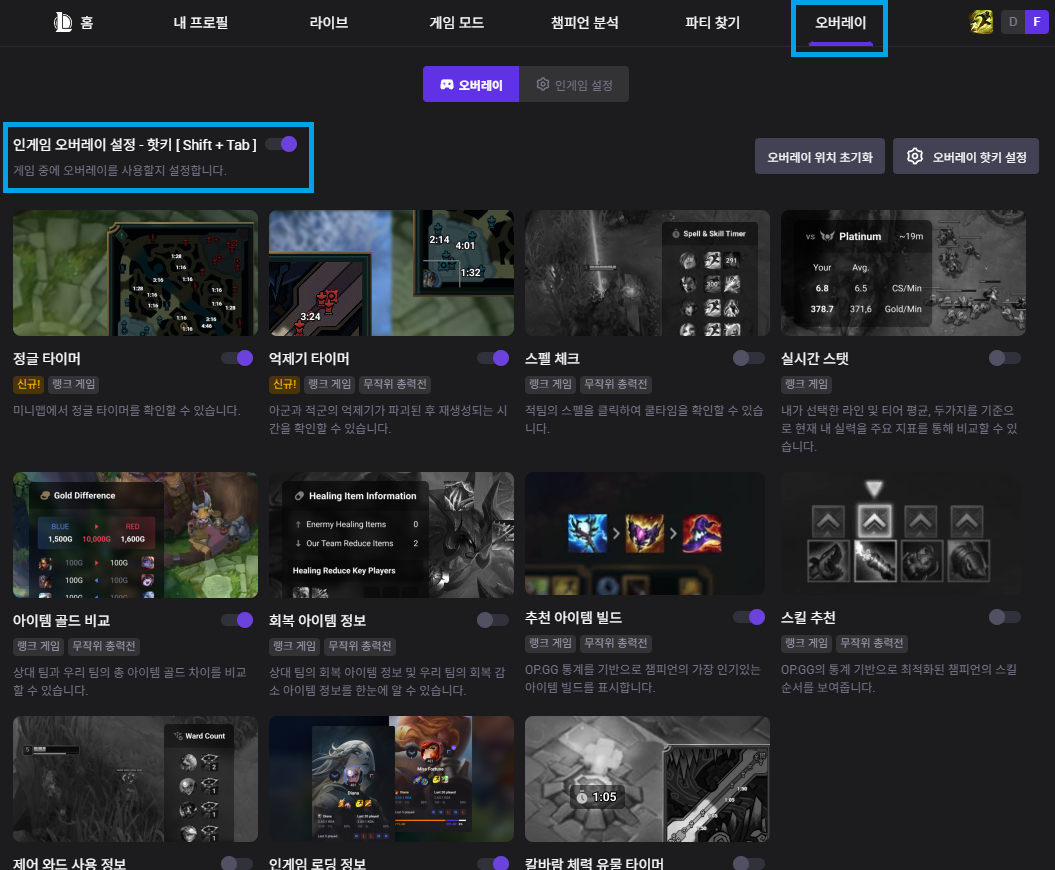
Task: Disable the 정글 타이머 toggle
Action: [237, 358]
